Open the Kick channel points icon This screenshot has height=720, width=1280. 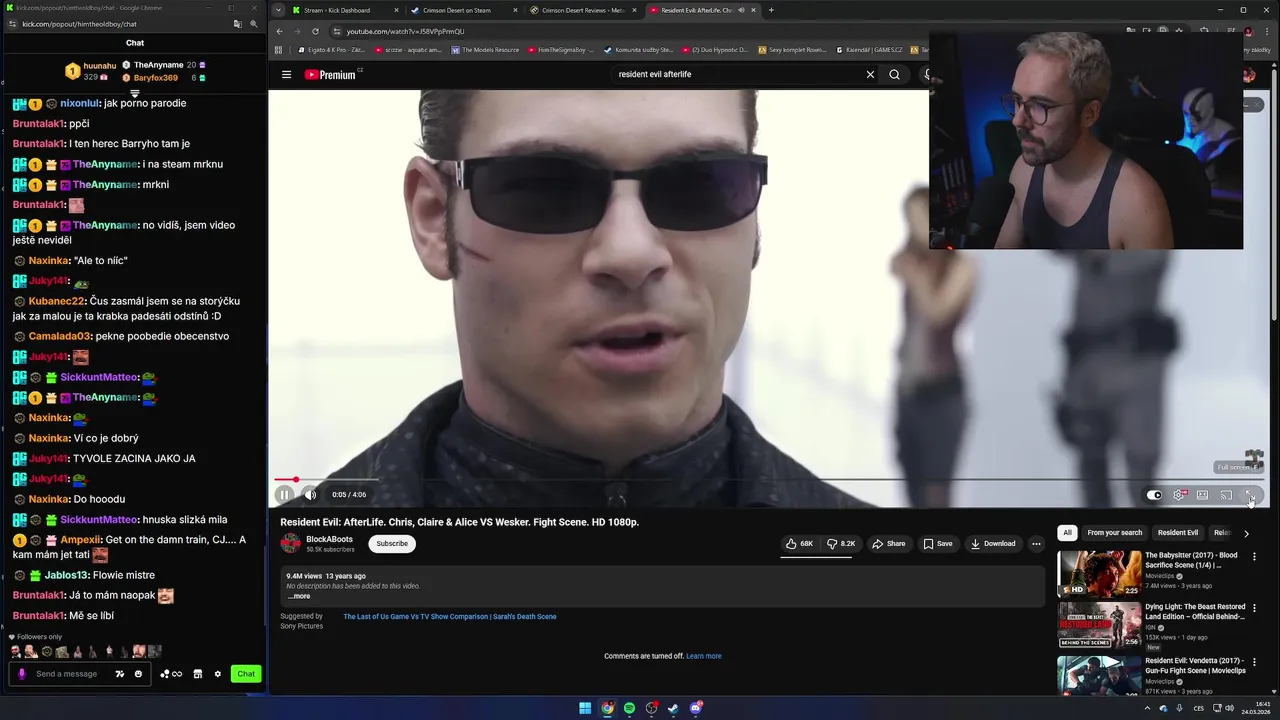171,674
